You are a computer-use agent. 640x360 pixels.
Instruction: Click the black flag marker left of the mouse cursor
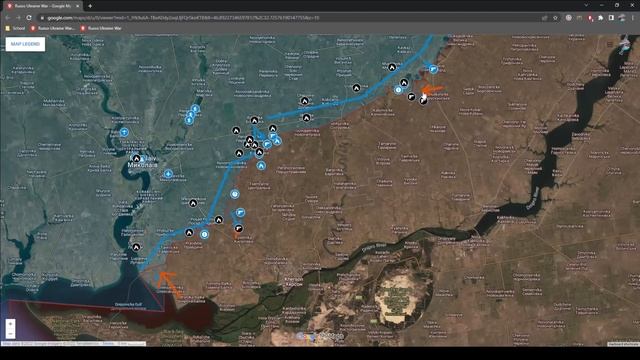click(x=411, y=97)
